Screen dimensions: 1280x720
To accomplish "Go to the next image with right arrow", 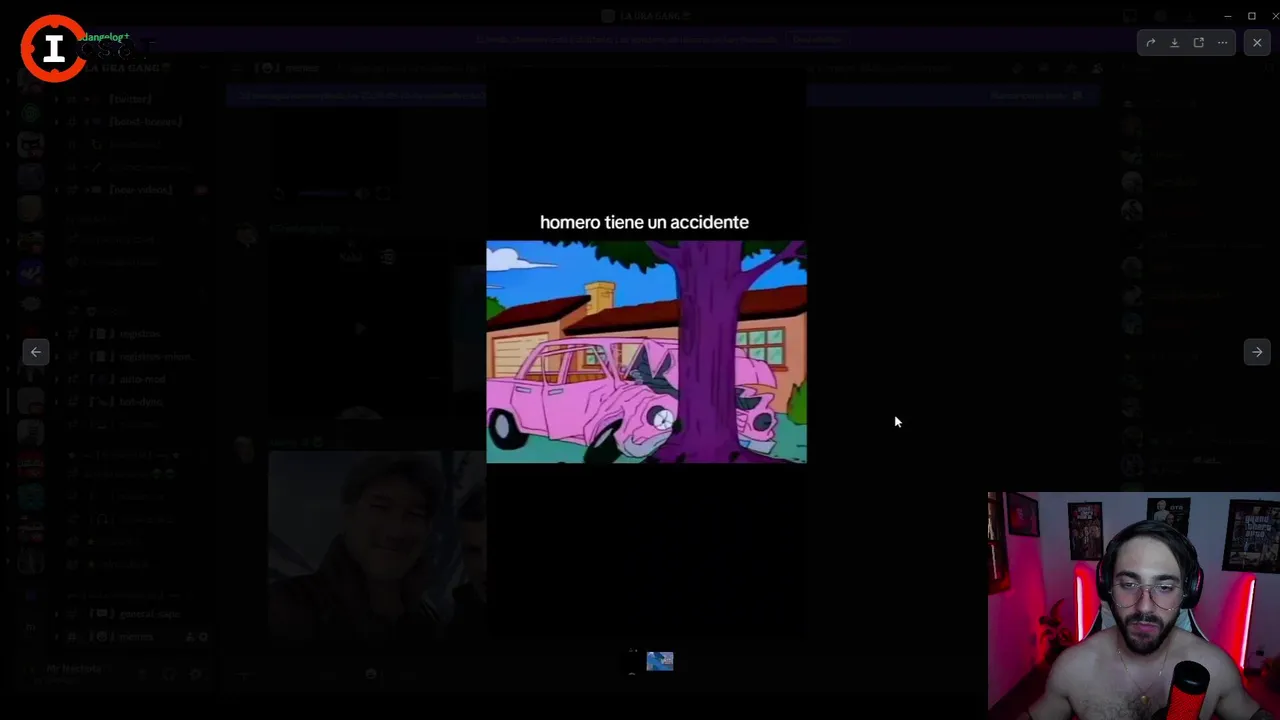I will pos(1257,352).
